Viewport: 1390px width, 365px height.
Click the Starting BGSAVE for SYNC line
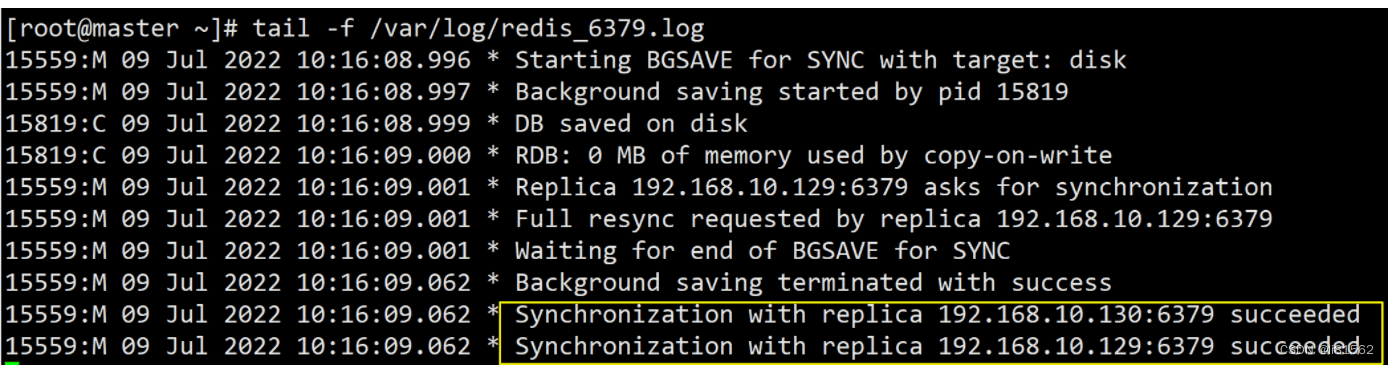coord(566,60)
